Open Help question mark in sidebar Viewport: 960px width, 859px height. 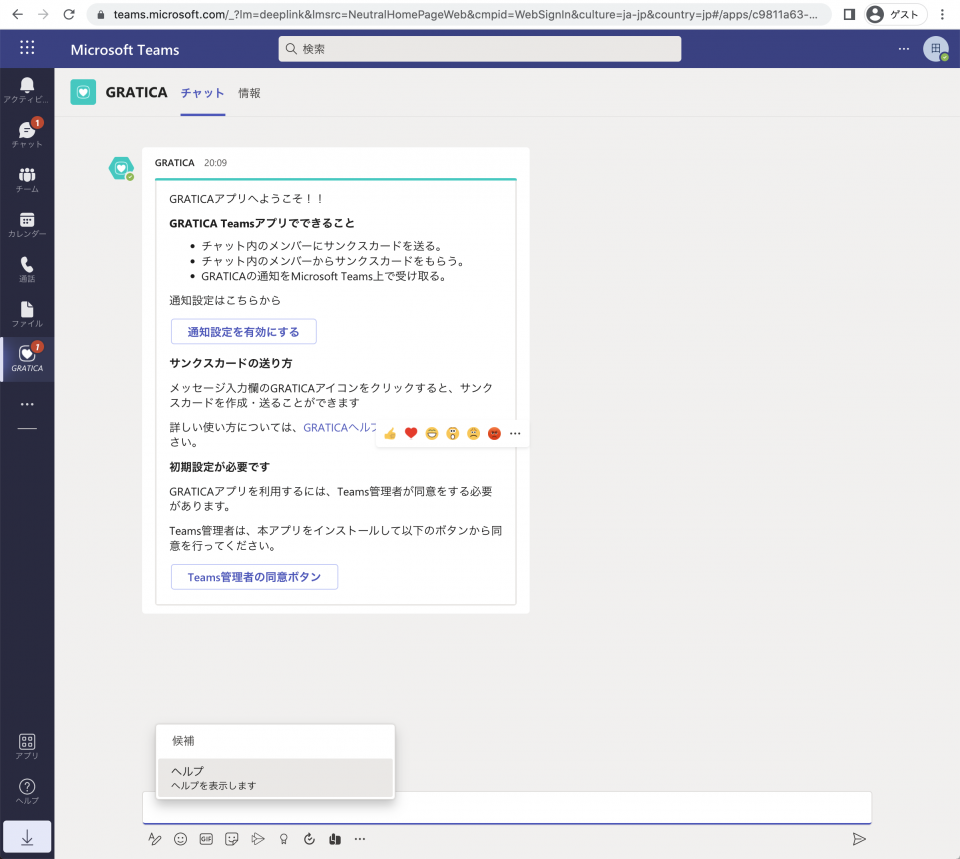(27, 791)
